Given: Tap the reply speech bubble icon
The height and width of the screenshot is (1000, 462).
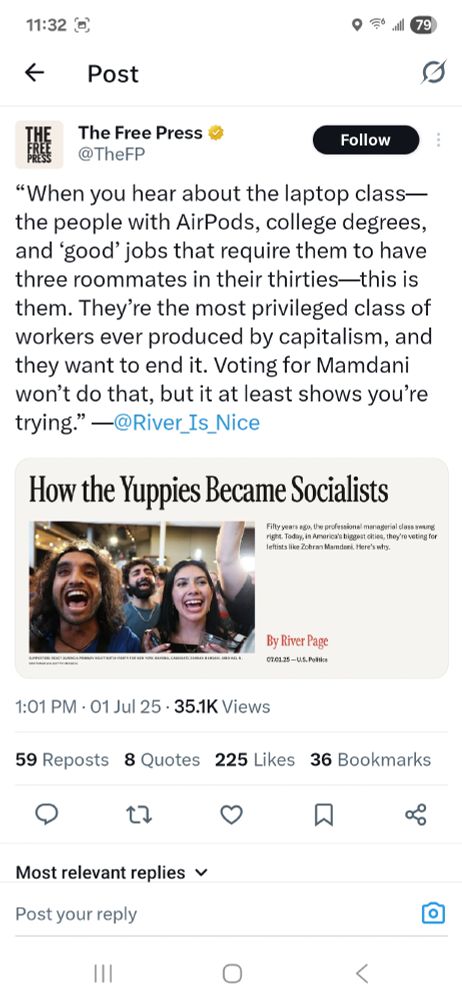Looking at the screenshot, I should point(47,814).
